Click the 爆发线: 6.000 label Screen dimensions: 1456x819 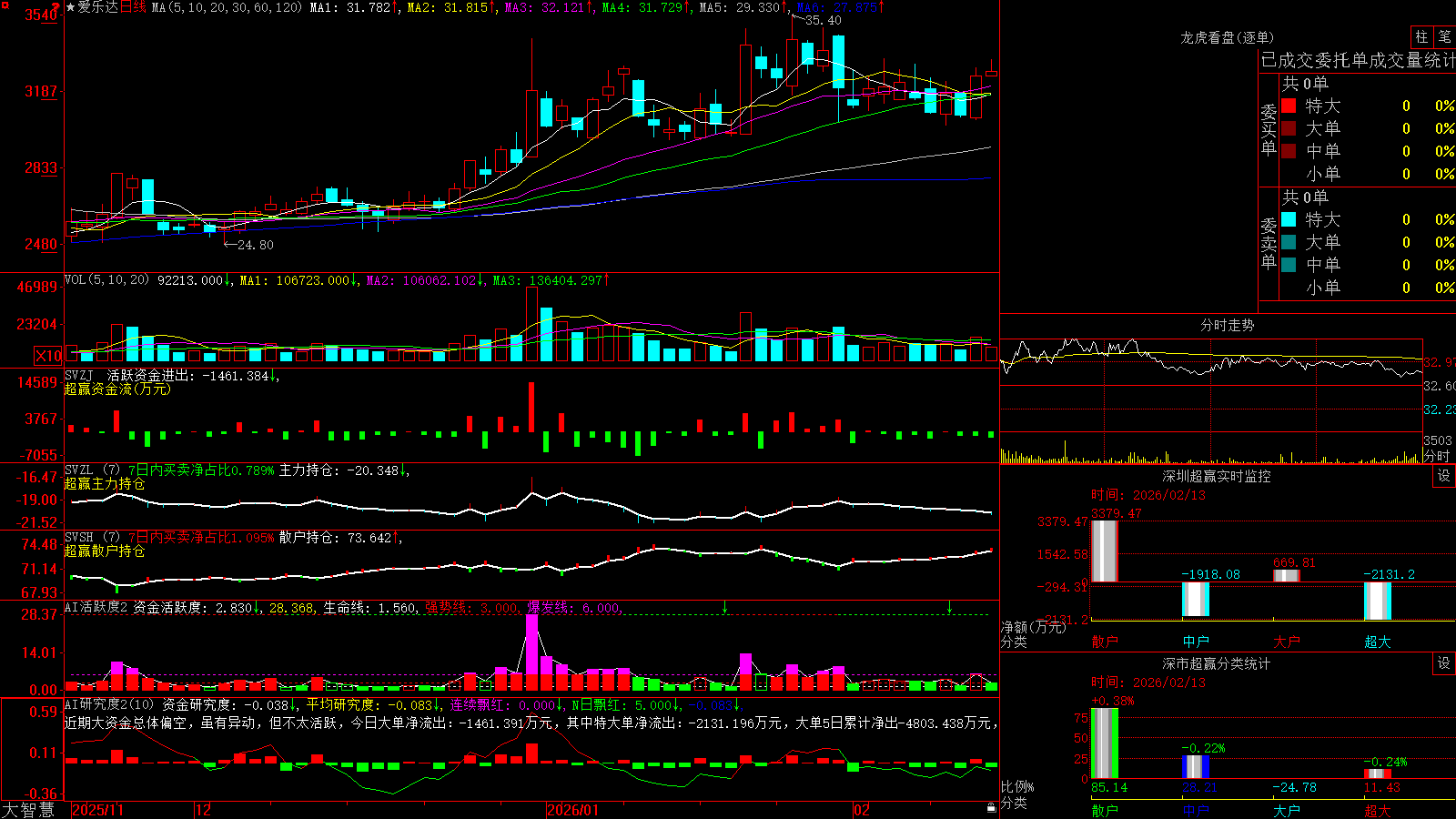574,608
